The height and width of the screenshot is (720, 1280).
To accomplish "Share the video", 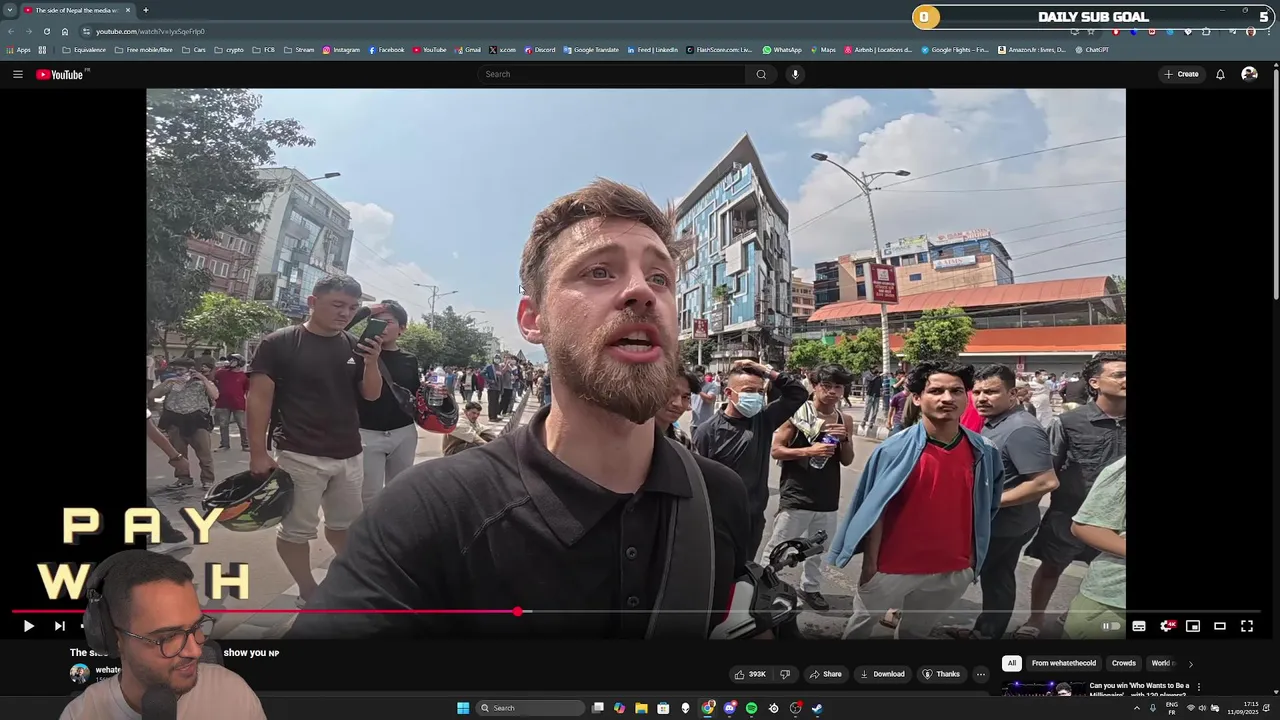I will (x=825, y=674).
